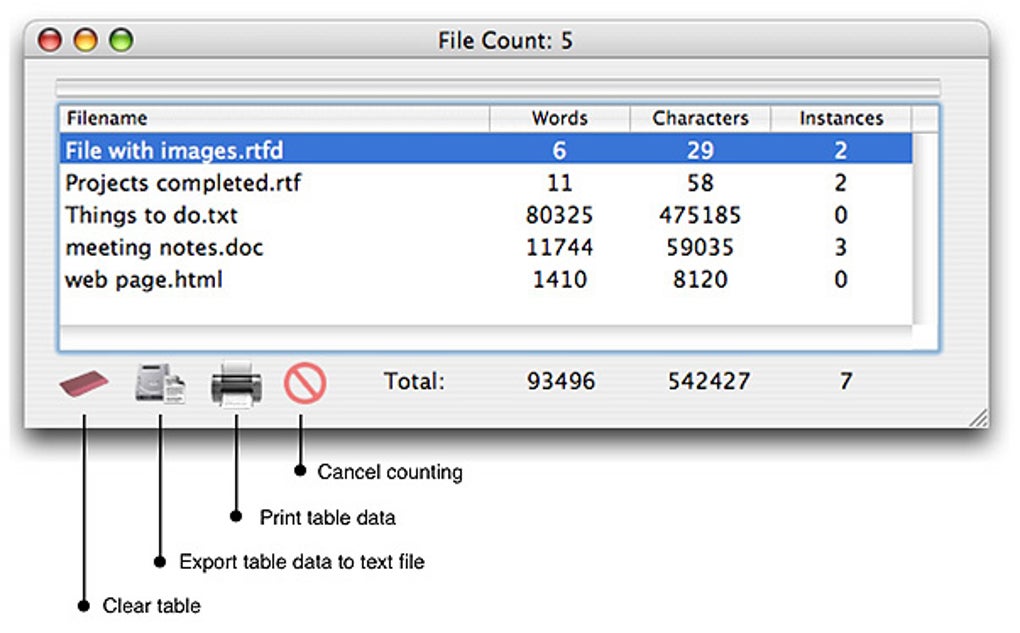Cancel counting with the red stop icon
Image resolution: width=1020 pixels, height=633 pixels.
coord(304,383)
